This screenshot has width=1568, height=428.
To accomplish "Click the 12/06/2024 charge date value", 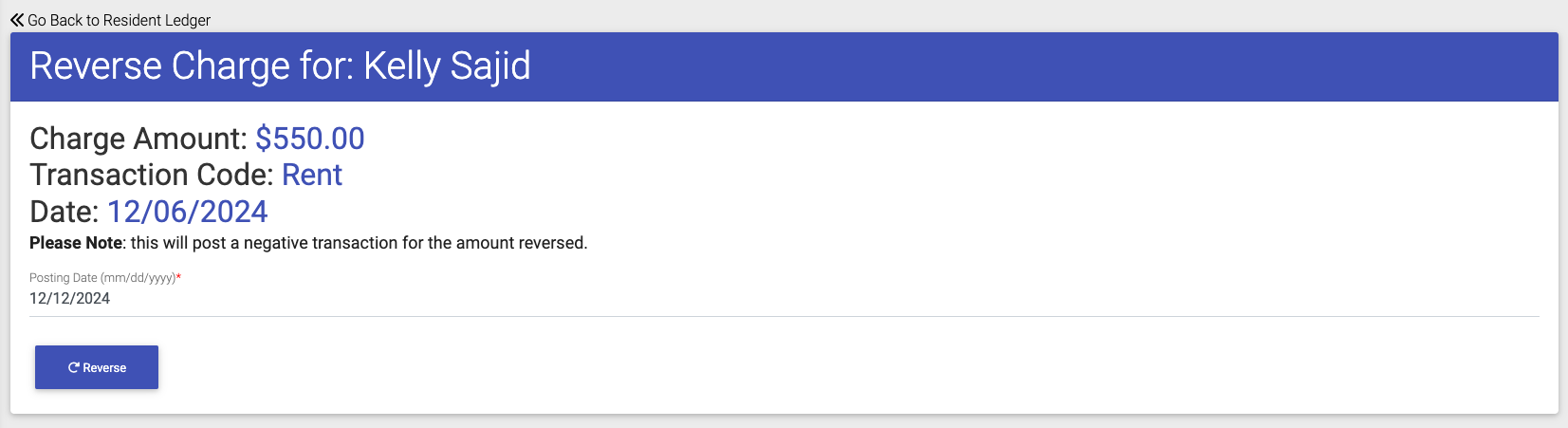I will [187, 212].
